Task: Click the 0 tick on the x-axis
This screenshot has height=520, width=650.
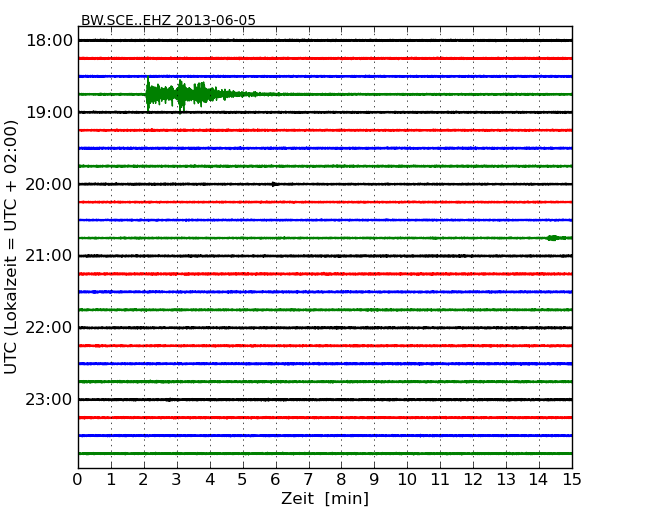Action: pos(78,479)
